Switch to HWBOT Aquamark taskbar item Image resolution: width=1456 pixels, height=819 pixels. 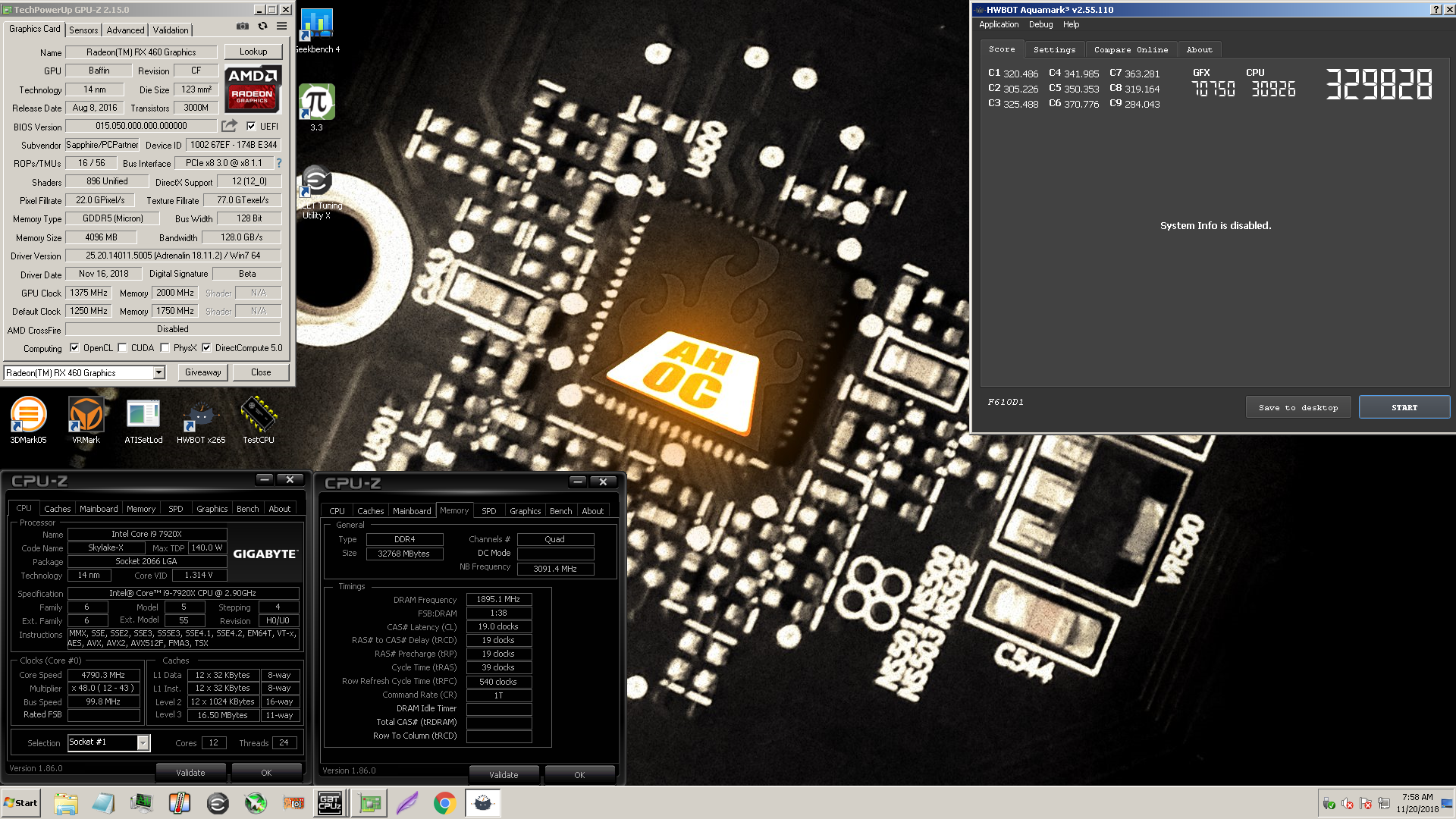point(483,803)
